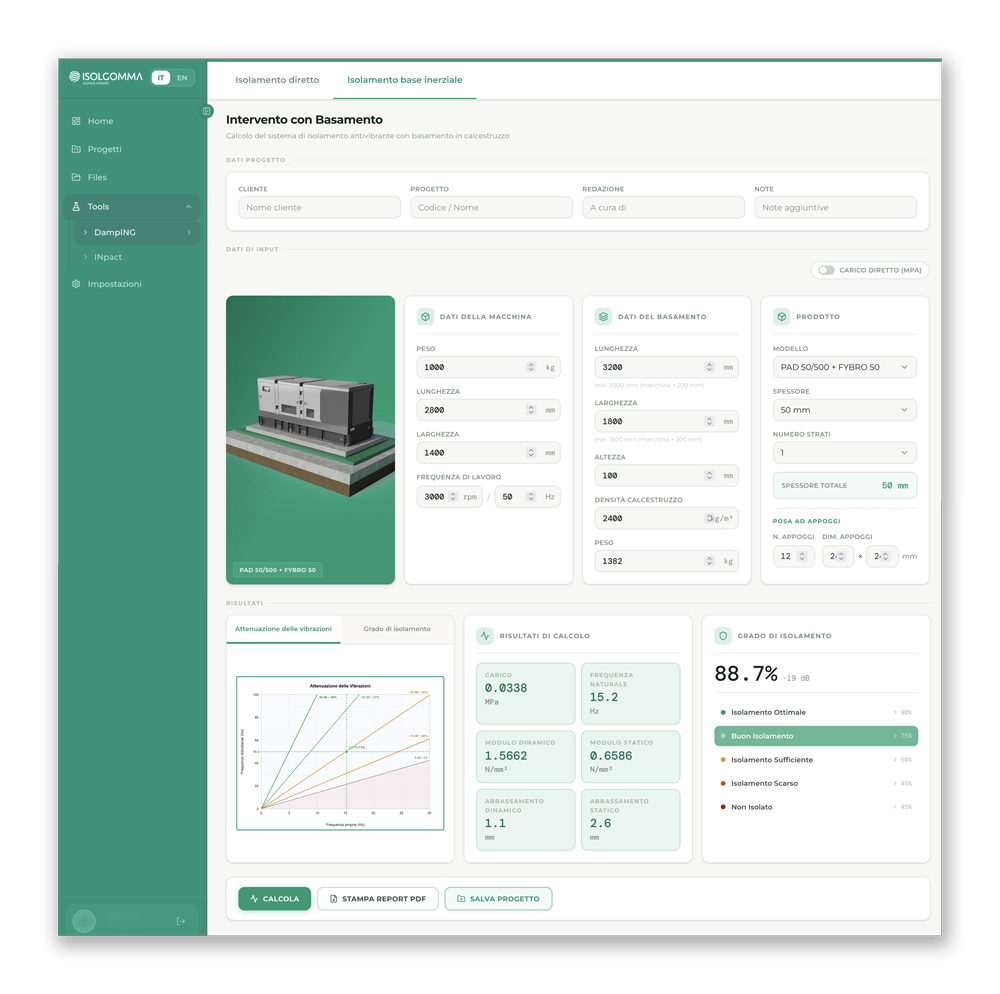Select the Buon Isolamento row

pyautogui.click(x=816, y=736)
